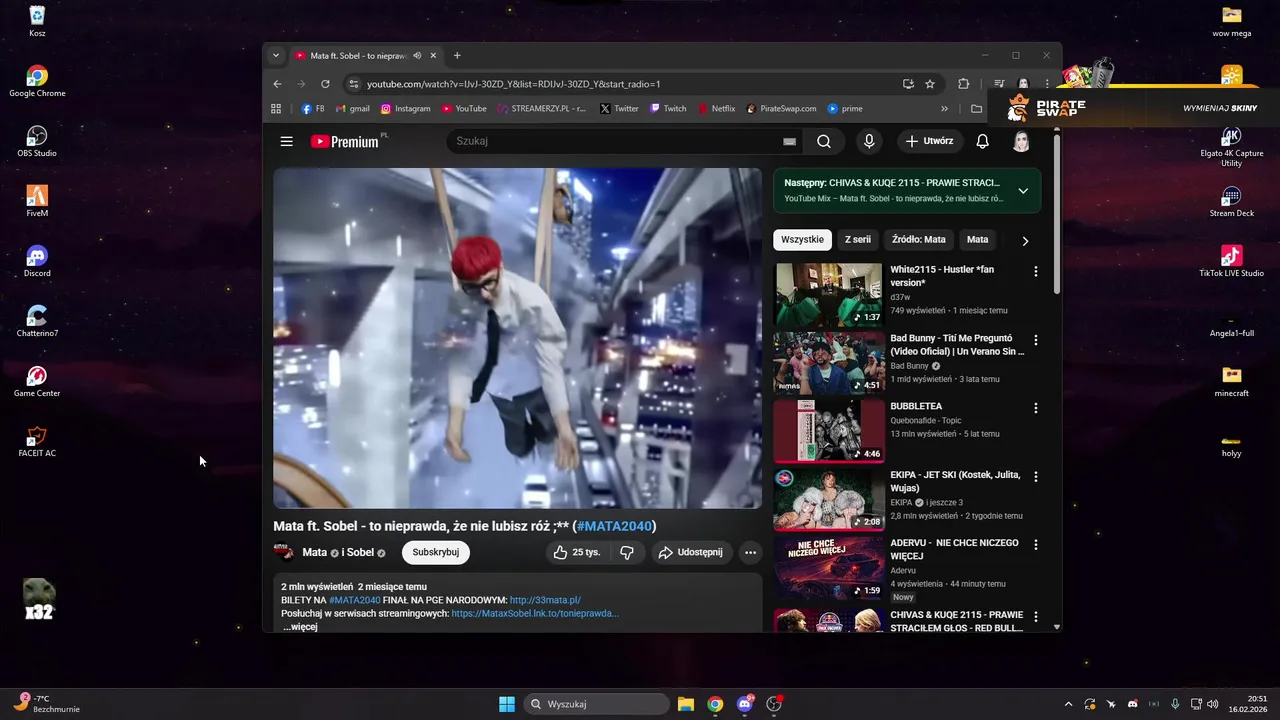Open options menu for EKIPA JET SKI video
Image resolution: width=1280 pixels, height=720 pixels.
pos(1035,476)
